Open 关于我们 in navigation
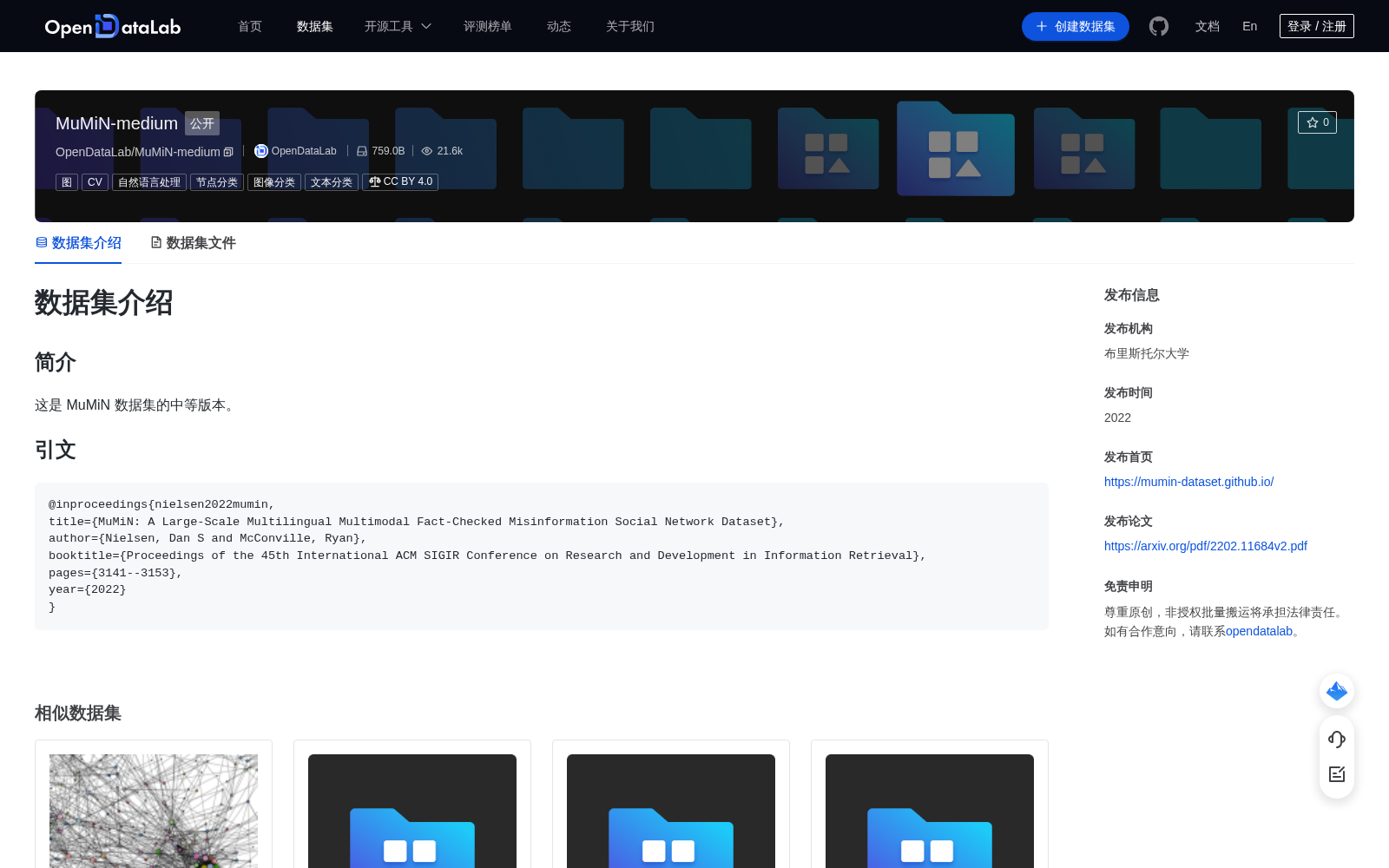The image size is (1389, 868). pyautogui.click(x=630, y=26)
